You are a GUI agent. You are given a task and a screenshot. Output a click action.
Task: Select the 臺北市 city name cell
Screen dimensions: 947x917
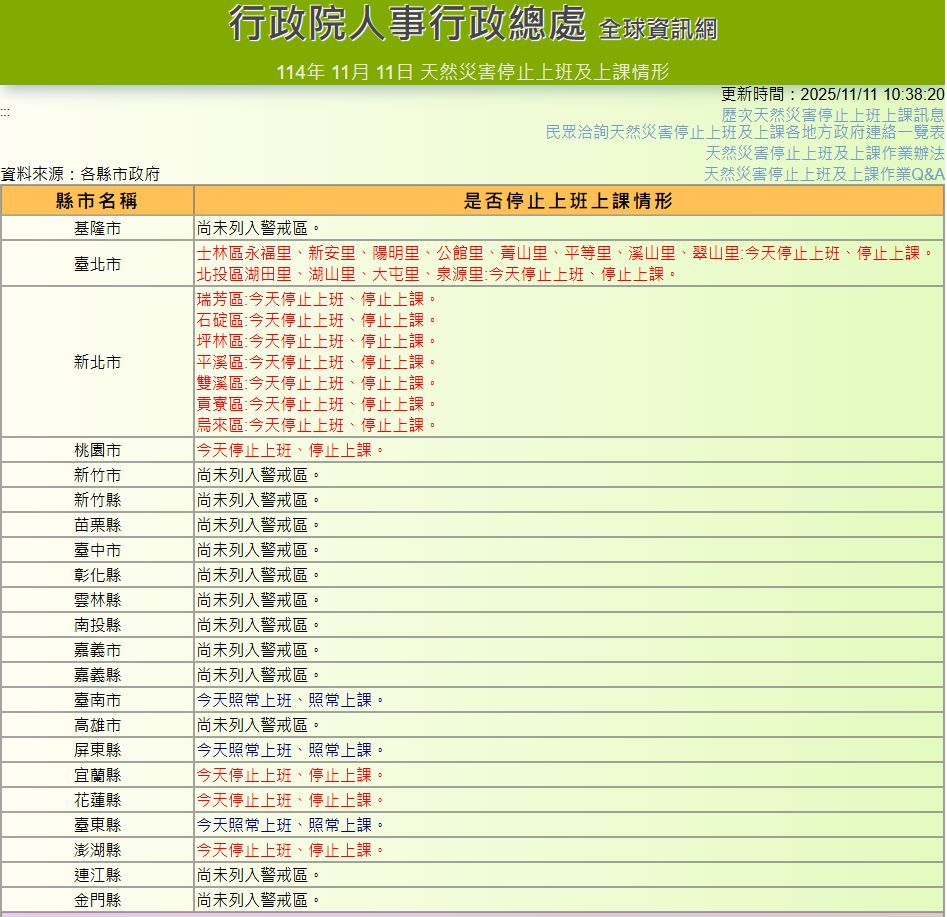pos(97,264)
